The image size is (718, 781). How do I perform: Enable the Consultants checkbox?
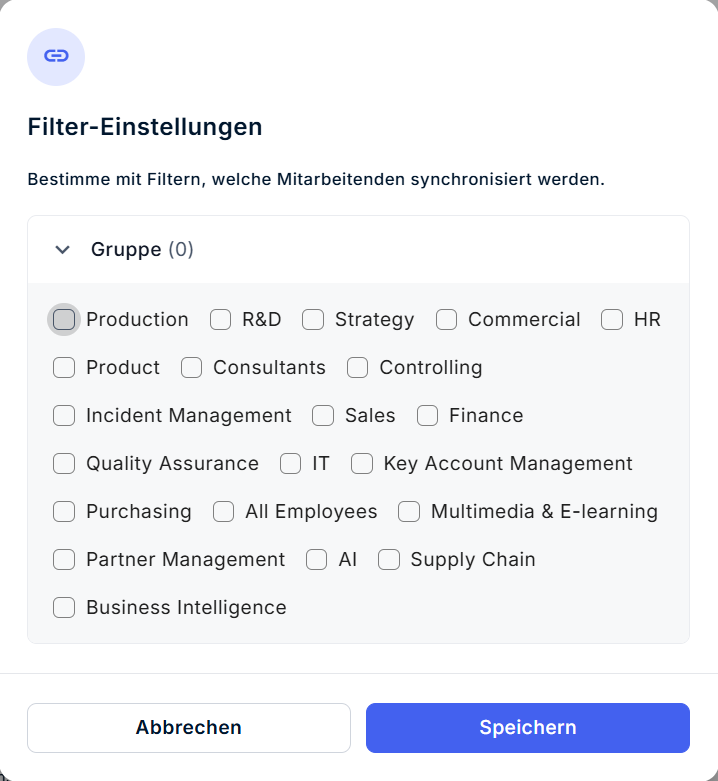[192, 368]
